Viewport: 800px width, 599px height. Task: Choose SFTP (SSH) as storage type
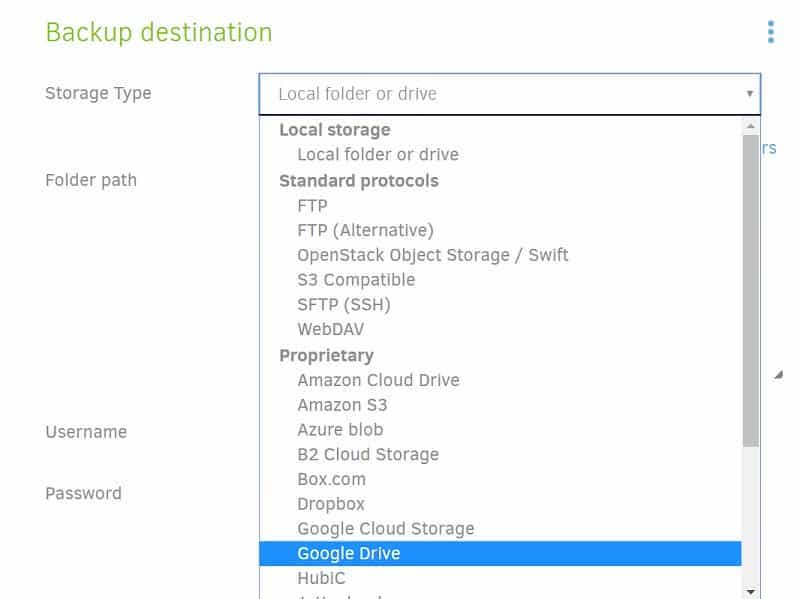(500, 305)
